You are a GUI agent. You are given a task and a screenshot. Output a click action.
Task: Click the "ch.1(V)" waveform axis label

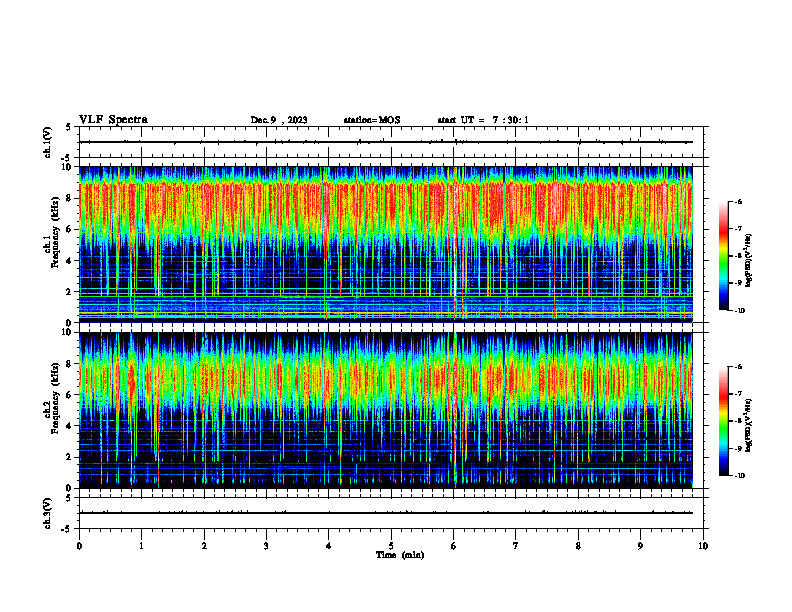click(x=48, y=142)
